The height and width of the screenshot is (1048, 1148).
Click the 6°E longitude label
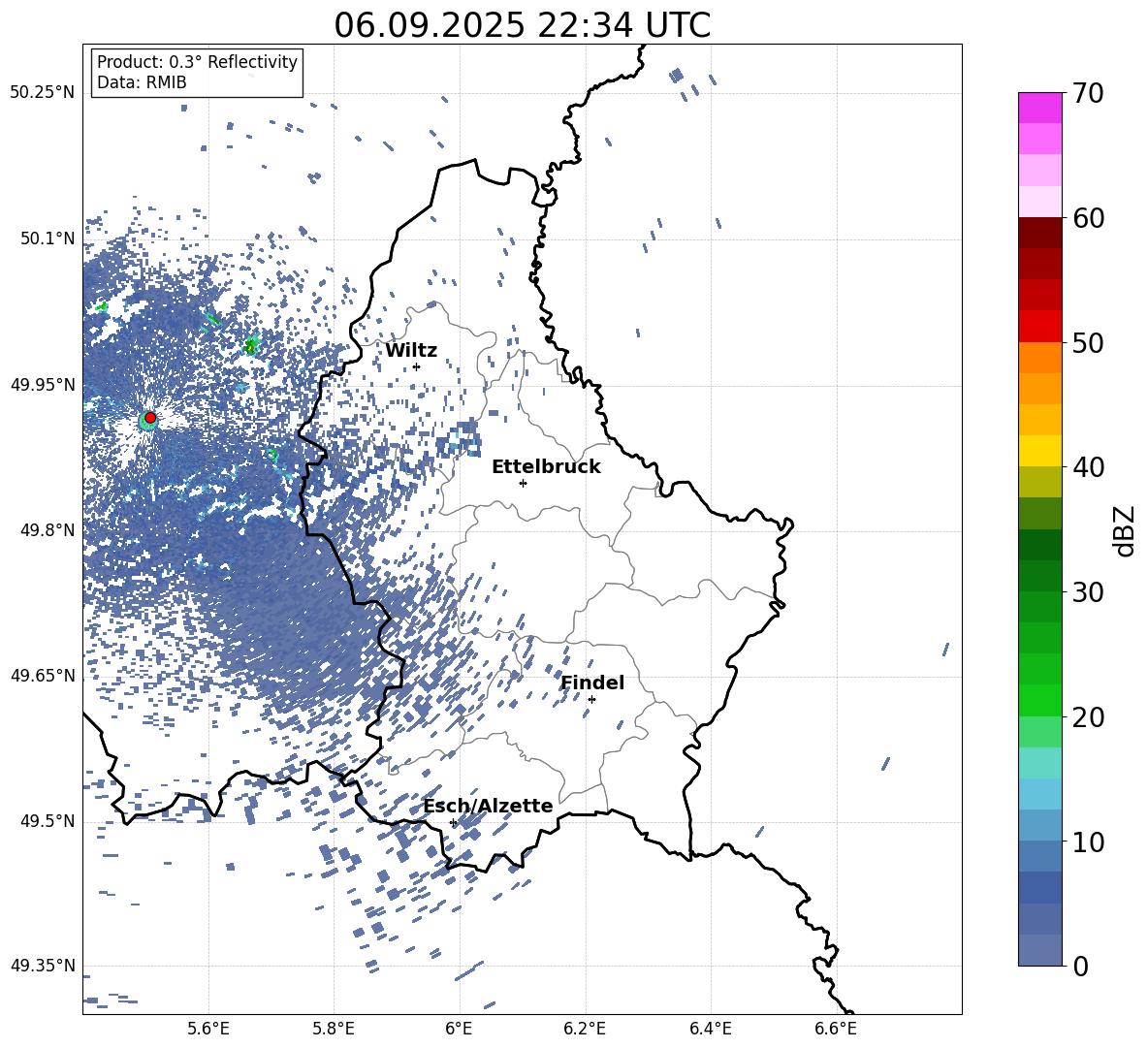pyautogui.click(x=459, y=1029)
